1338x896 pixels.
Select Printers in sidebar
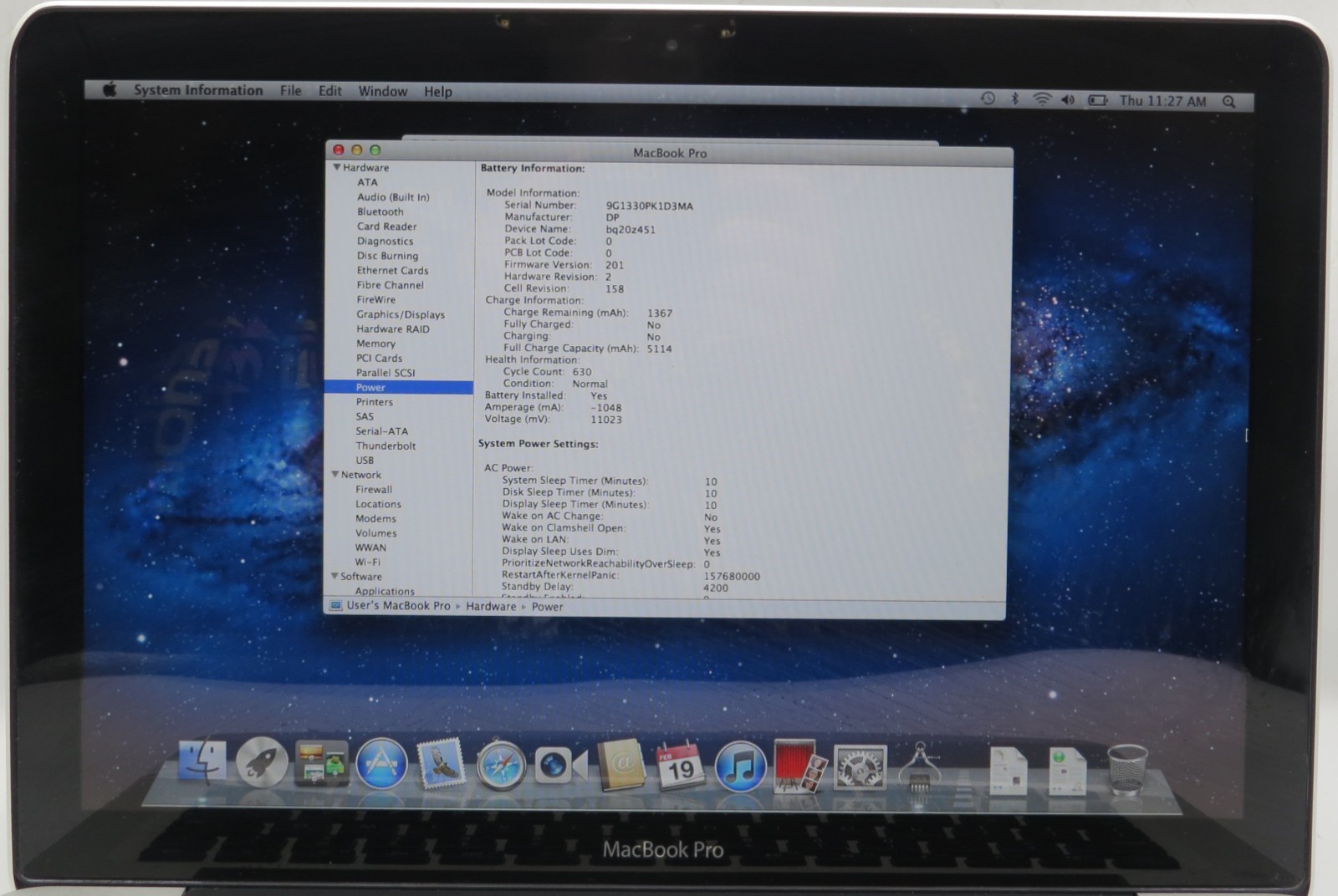pos(374,402)
